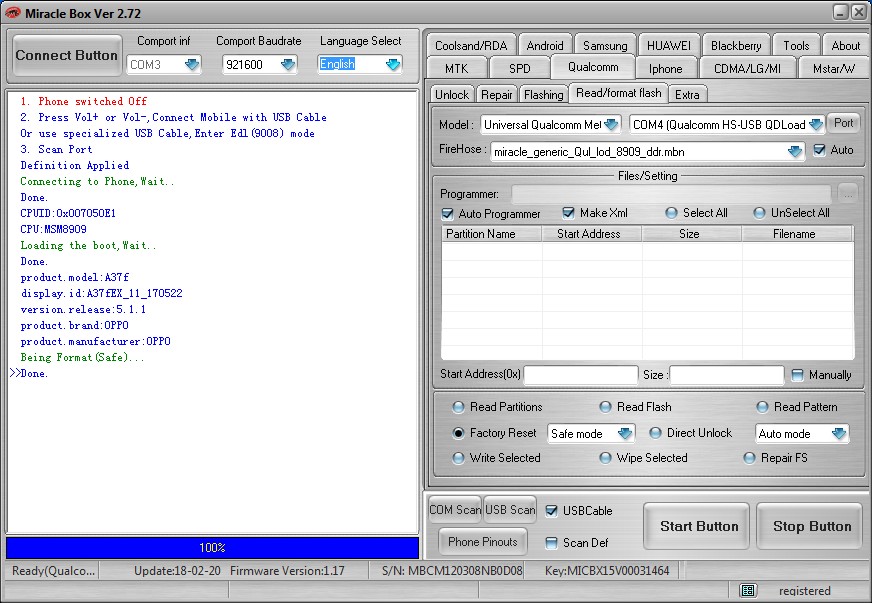Switch to the Iphone tab

click(x=666, y=68)
